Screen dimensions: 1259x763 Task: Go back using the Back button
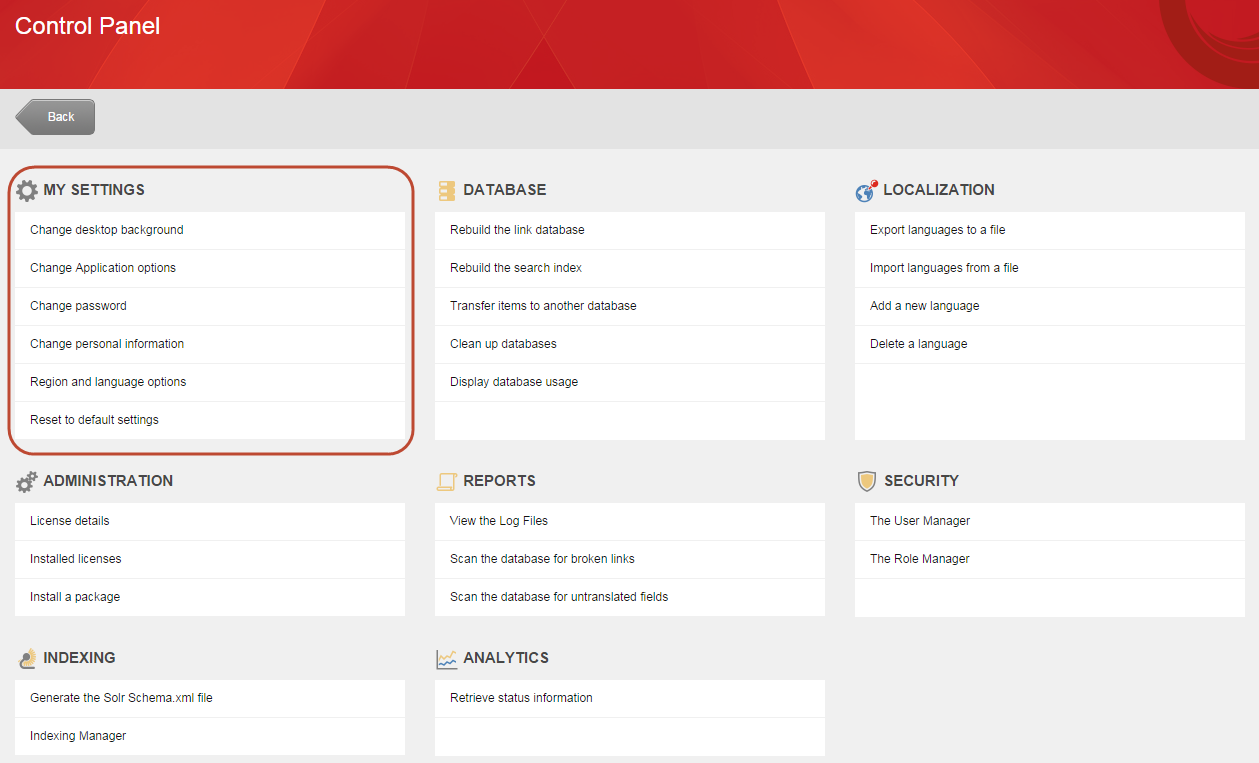pyautogui.click(x=56, y=117)
